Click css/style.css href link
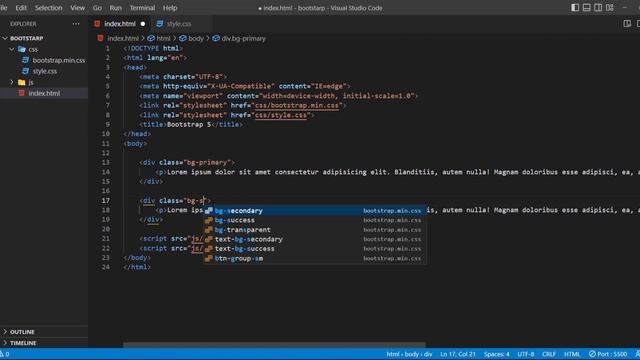The image size is (640, 360). pos(281,115)
